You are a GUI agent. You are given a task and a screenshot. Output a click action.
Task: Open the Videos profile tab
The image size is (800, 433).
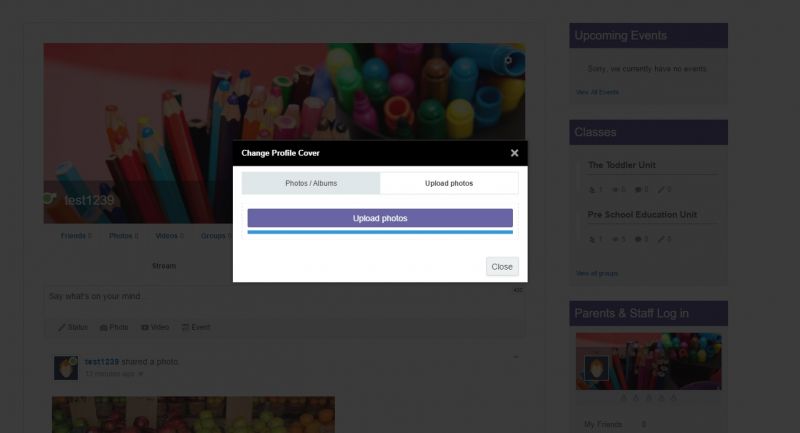tap(169, 236)
